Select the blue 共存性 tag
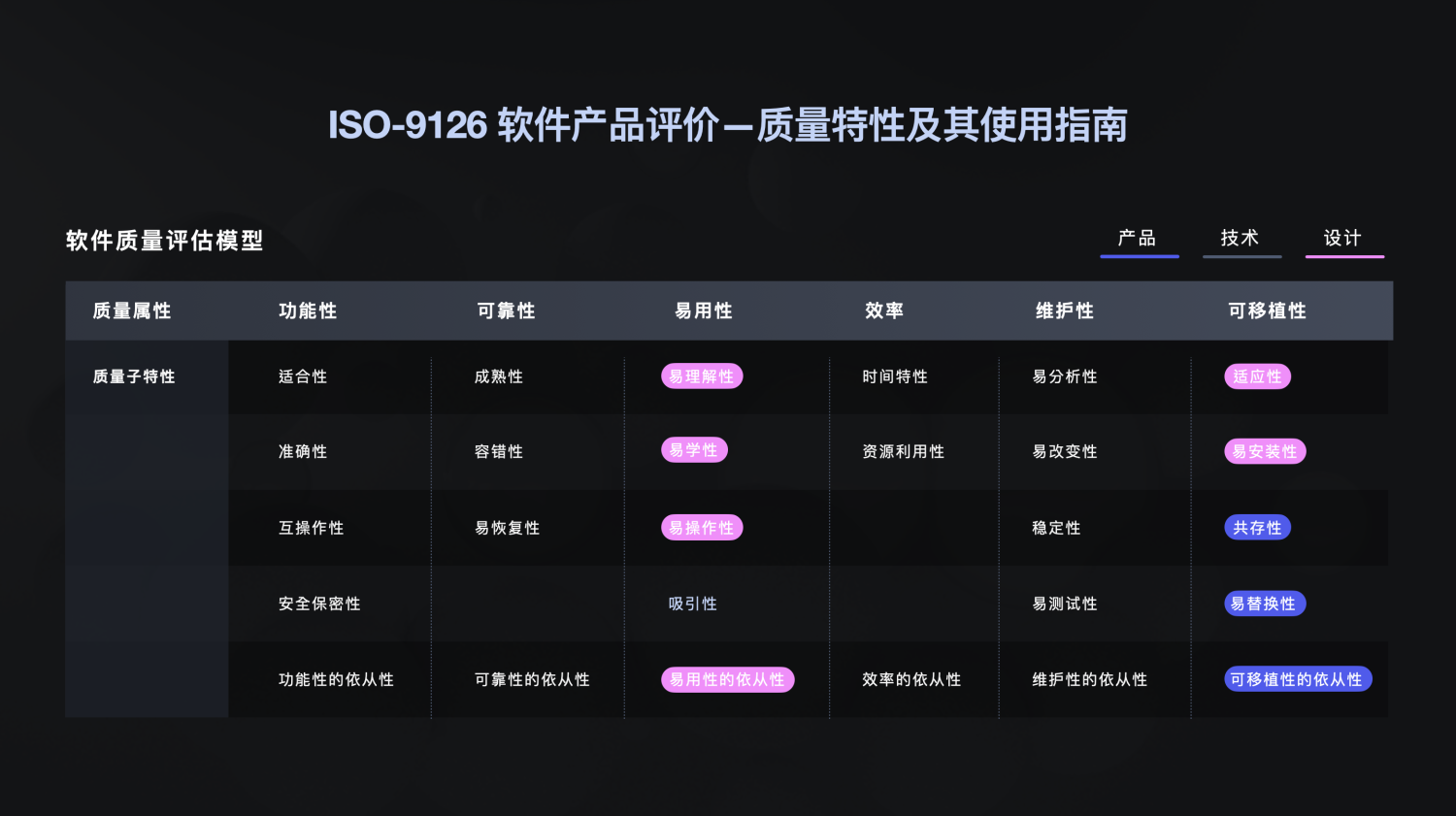The image size is (1456, 816). click(x=1257, y=528)
